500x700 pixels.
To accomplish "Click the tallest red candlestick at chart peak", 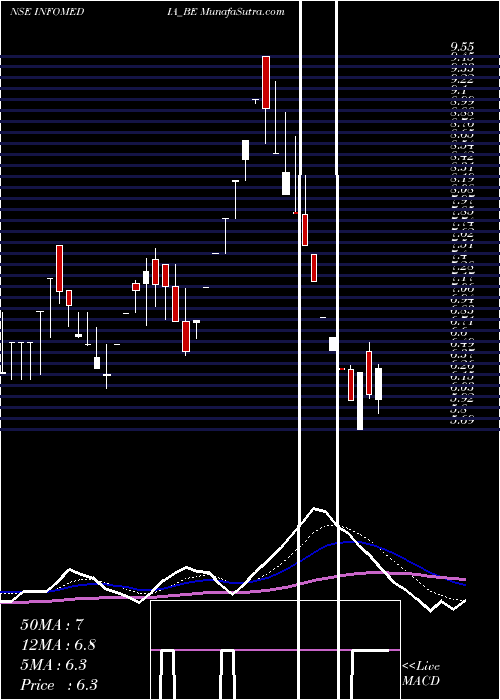I will 266,82.
